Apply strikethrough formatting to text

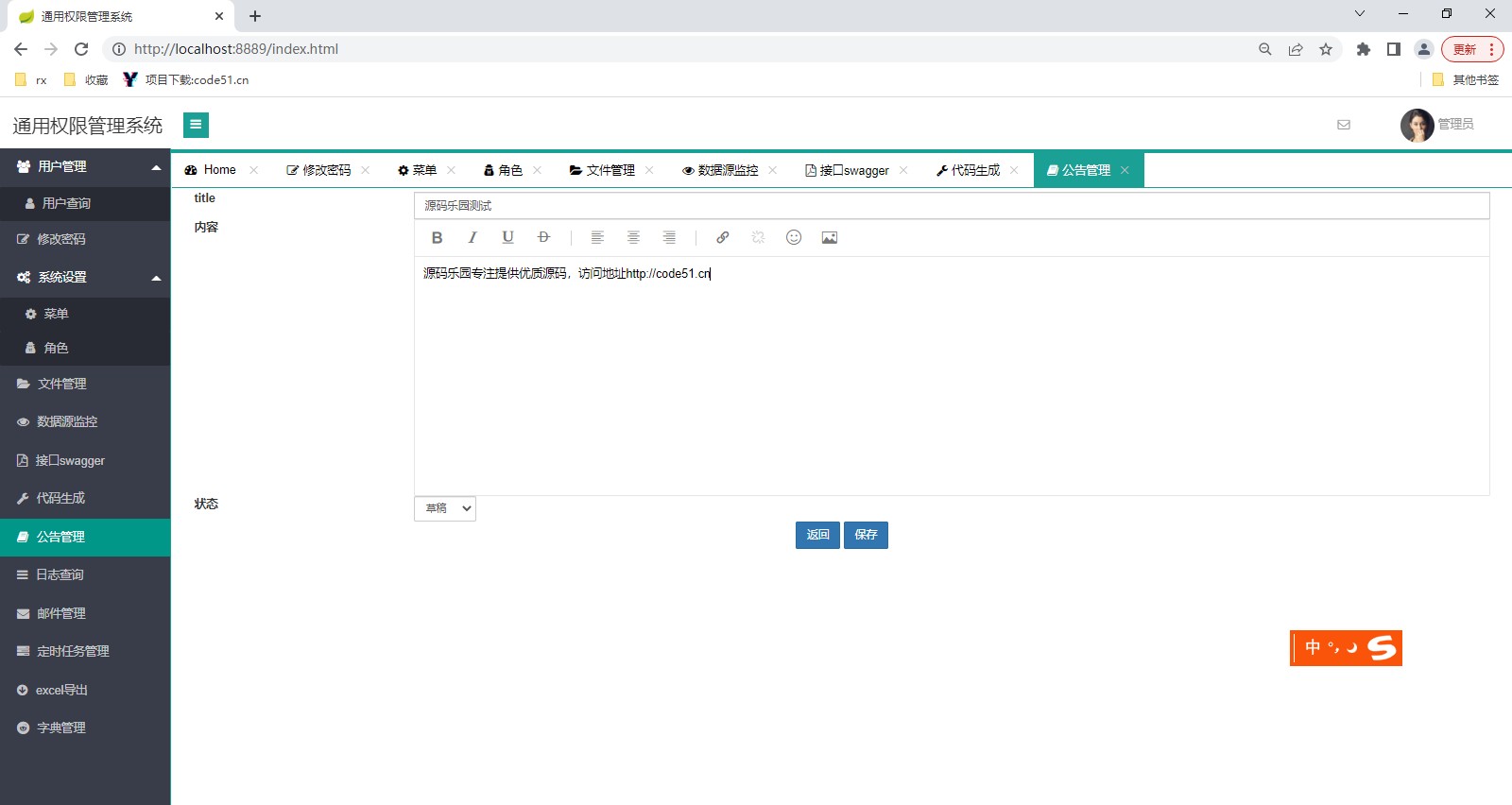coord(543,238)
